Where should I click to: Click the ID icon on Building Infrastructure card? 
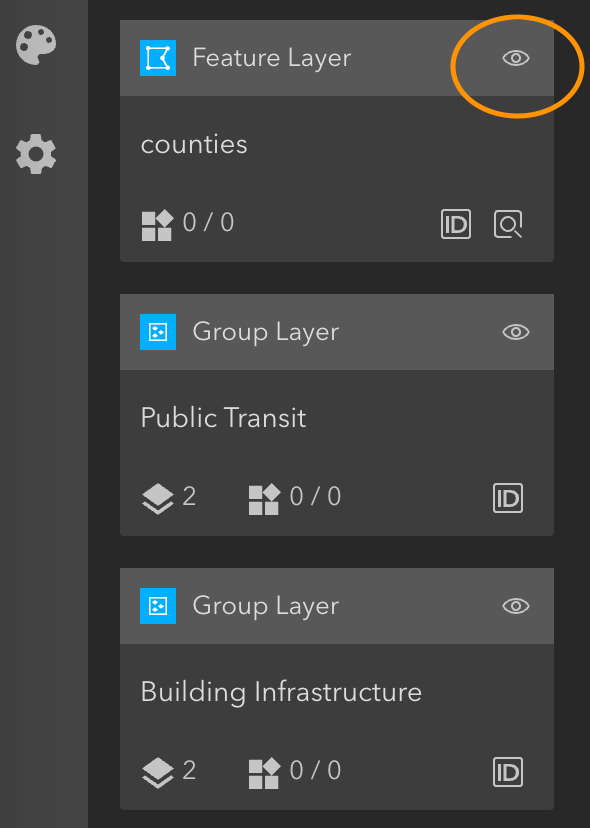pyautogui.click(x=508, y=772)
